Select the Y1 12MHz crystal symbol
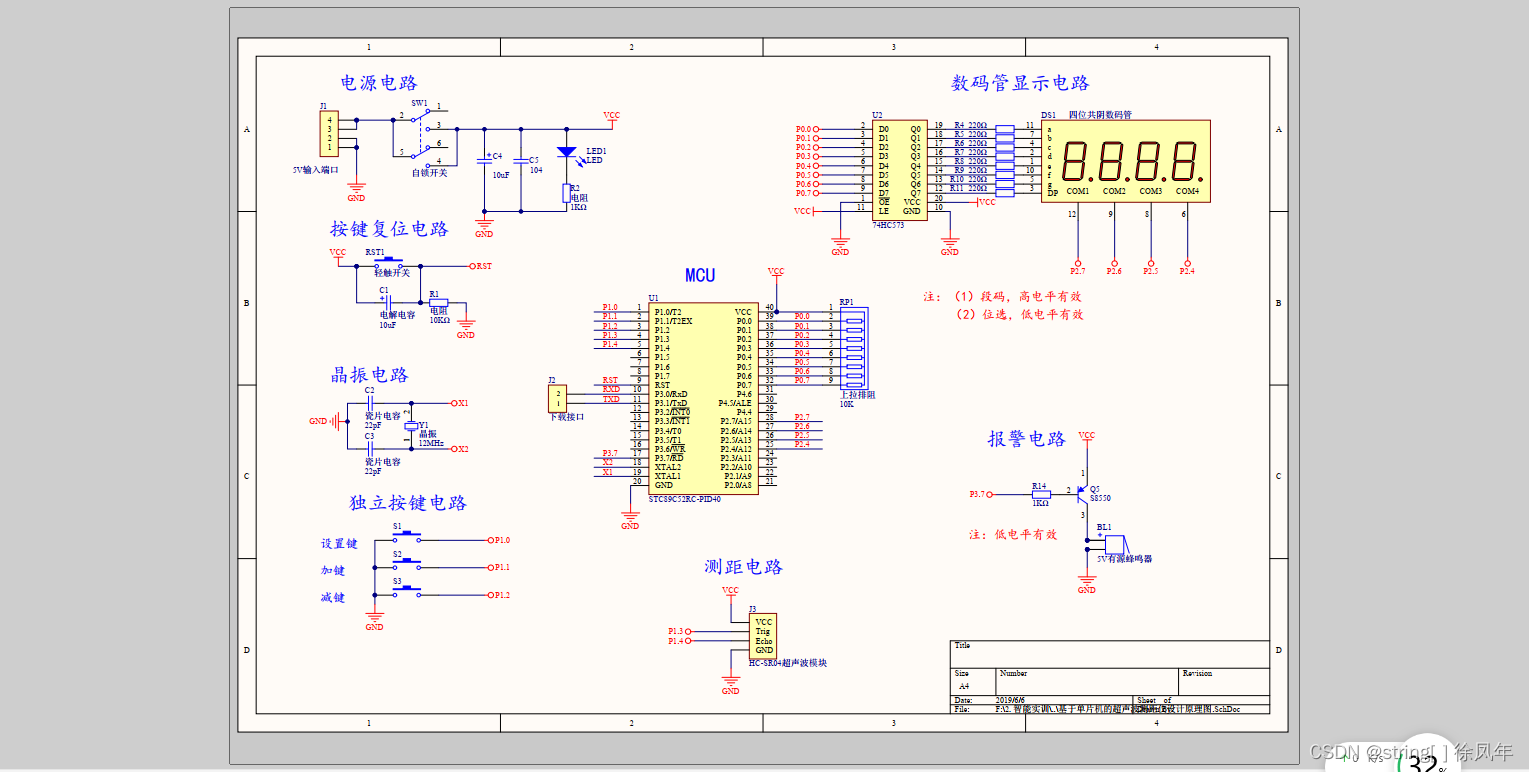 410,427
